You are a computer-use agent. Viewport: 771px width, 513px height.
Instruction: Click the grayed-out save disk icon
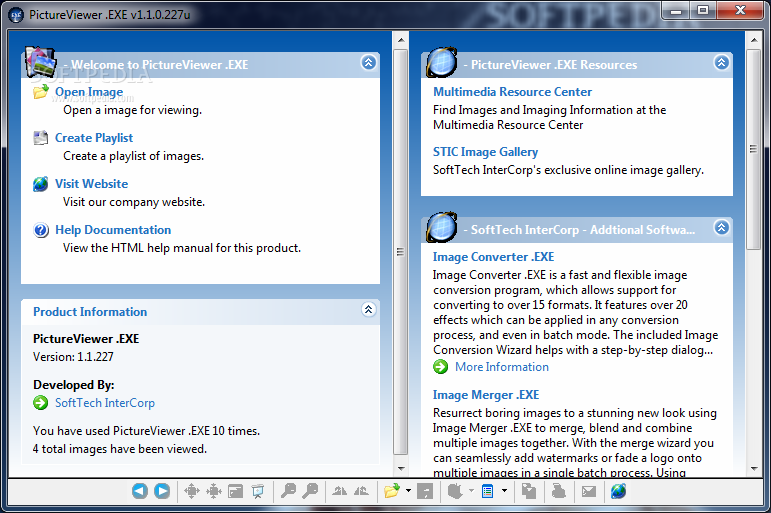[425, 491]
